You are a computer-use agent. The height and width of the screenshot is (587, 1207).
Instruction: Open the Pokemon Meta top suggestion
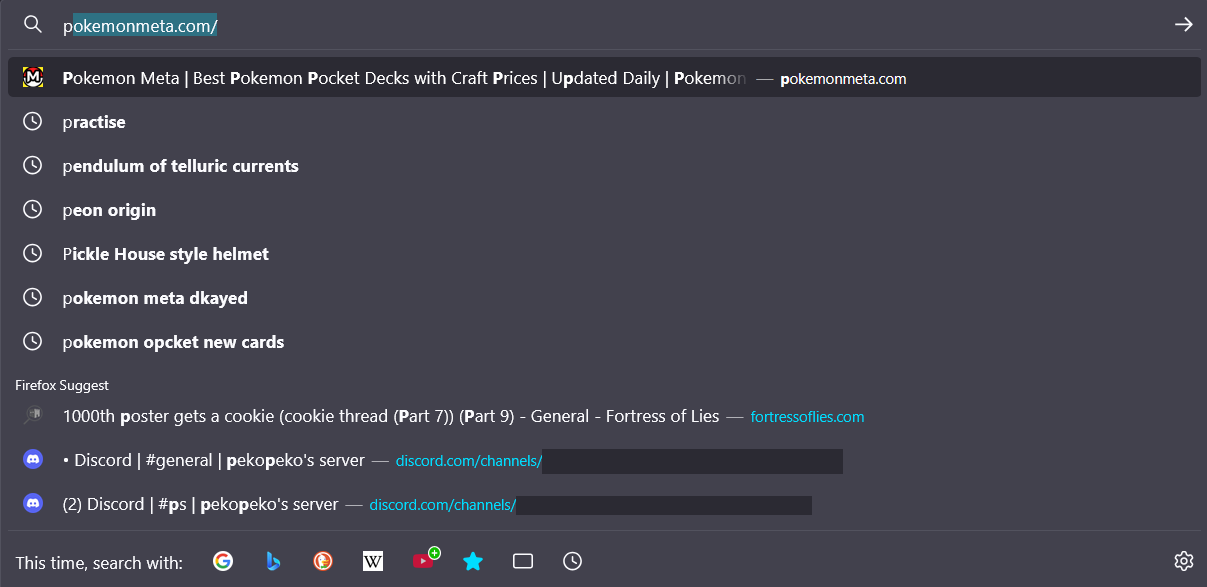pos(604,78)
